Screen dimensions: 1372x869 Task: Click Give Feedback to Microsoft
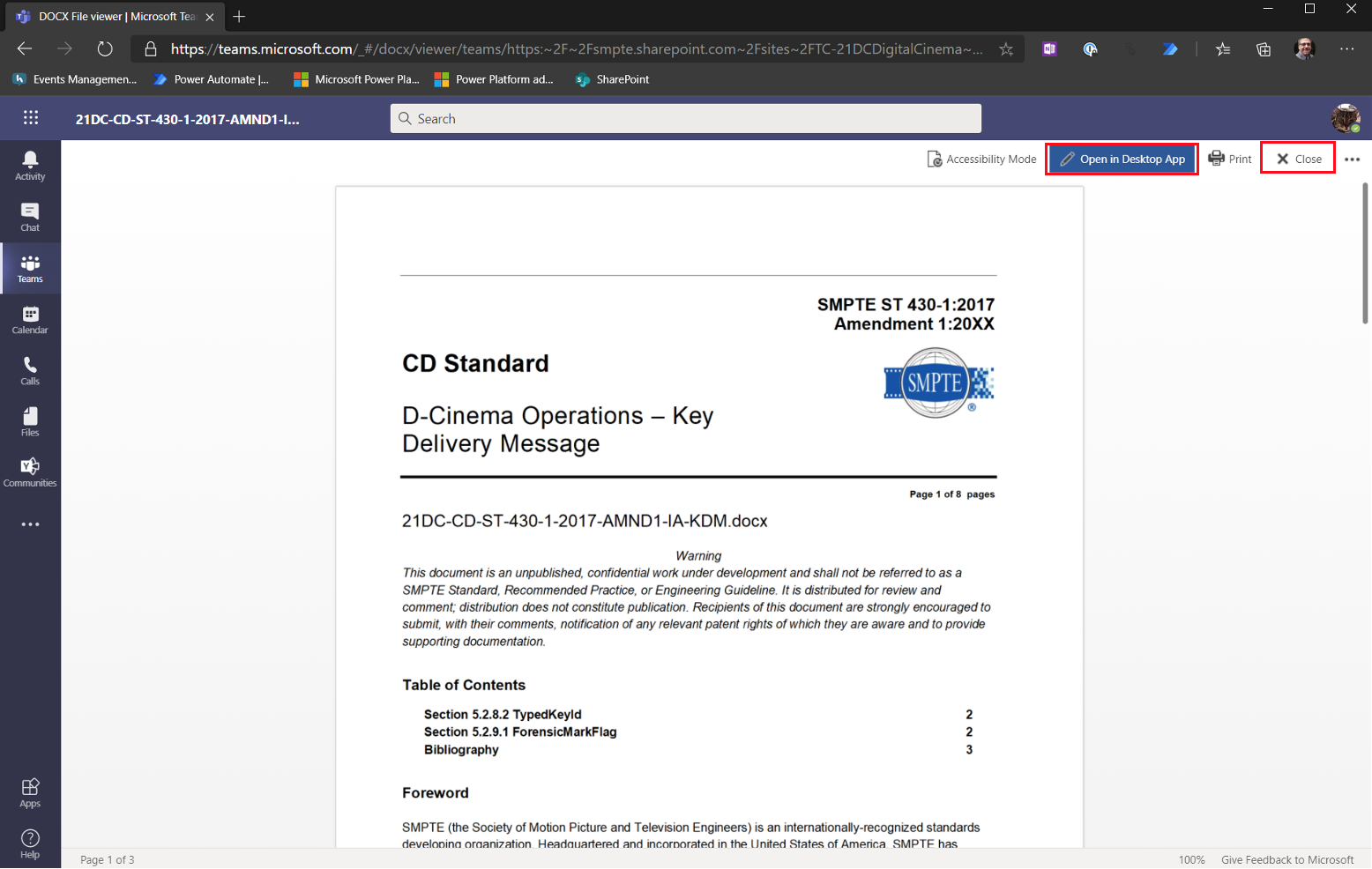pyautogui.click(x=1287, y=859)
